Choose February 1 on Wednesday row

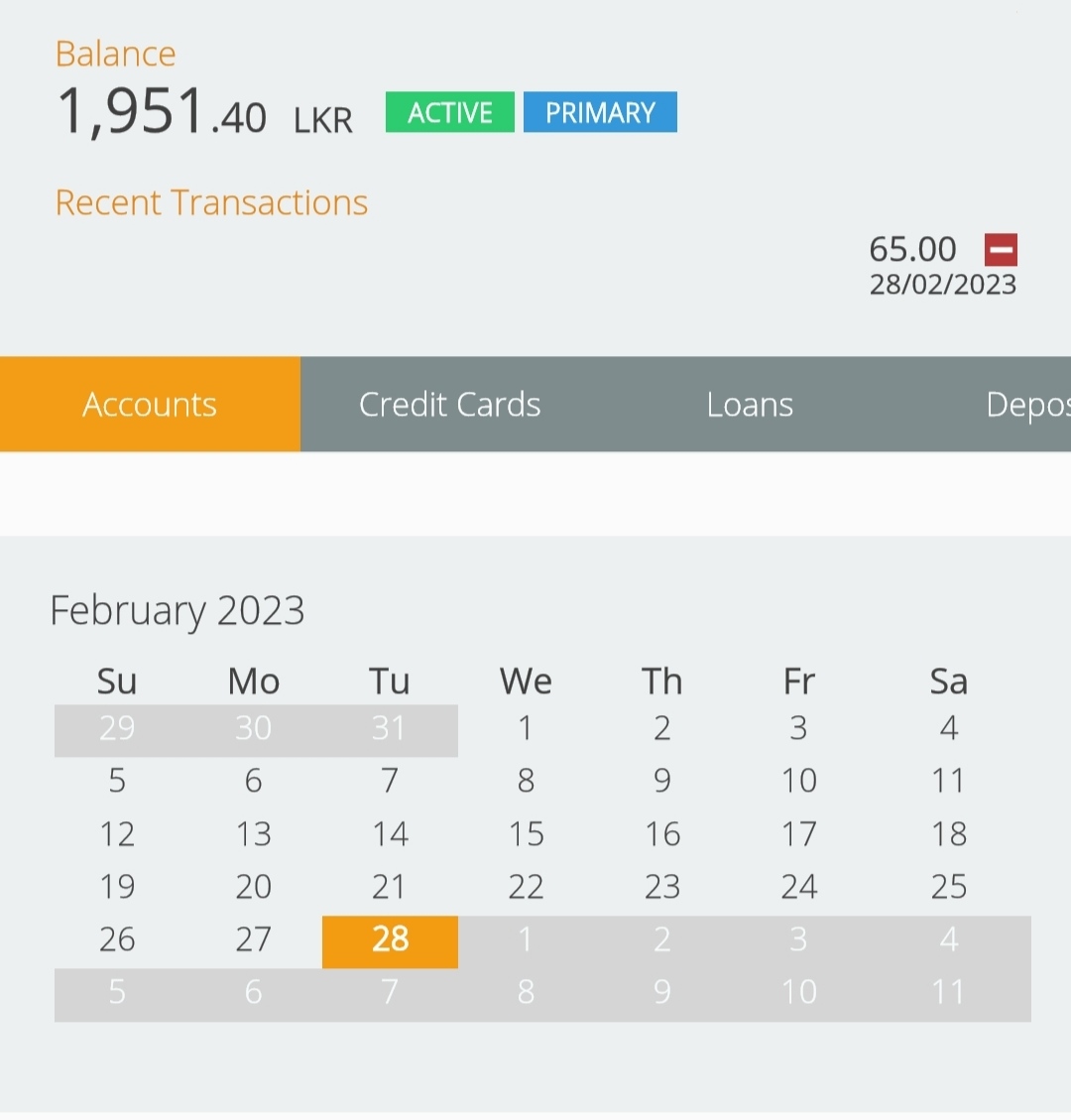coord(526,728)
